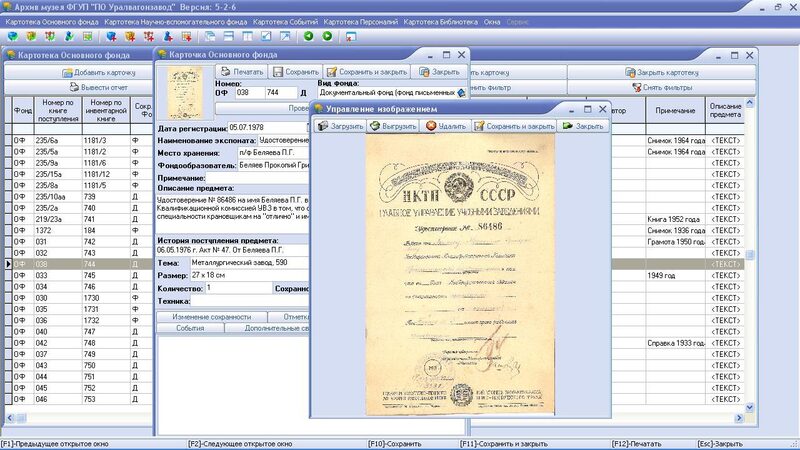
Task: Click the tree diagram toolbar icon without plus
Action: (50, 36)
